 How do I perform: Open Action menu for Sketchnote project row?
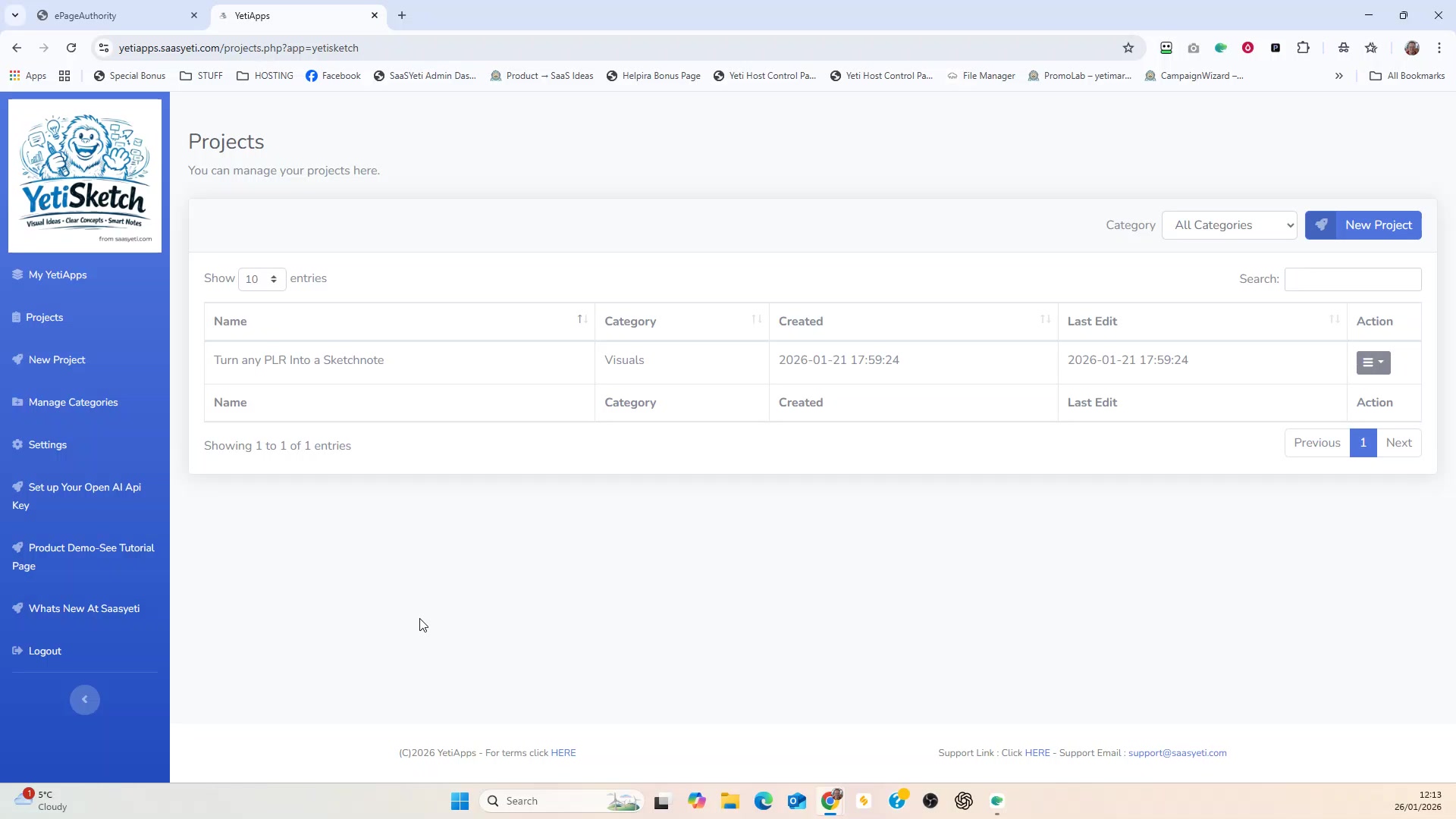coord(1373,362)
